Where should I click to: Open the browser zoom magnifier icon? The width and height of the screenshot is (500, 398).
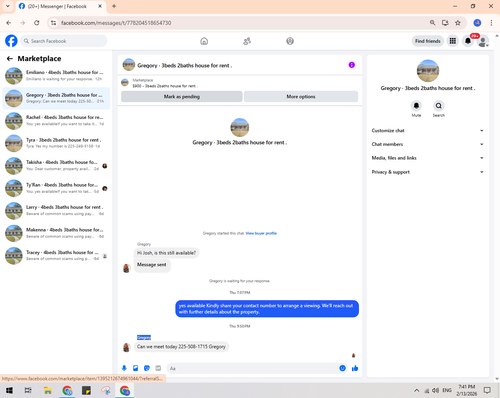432,23
